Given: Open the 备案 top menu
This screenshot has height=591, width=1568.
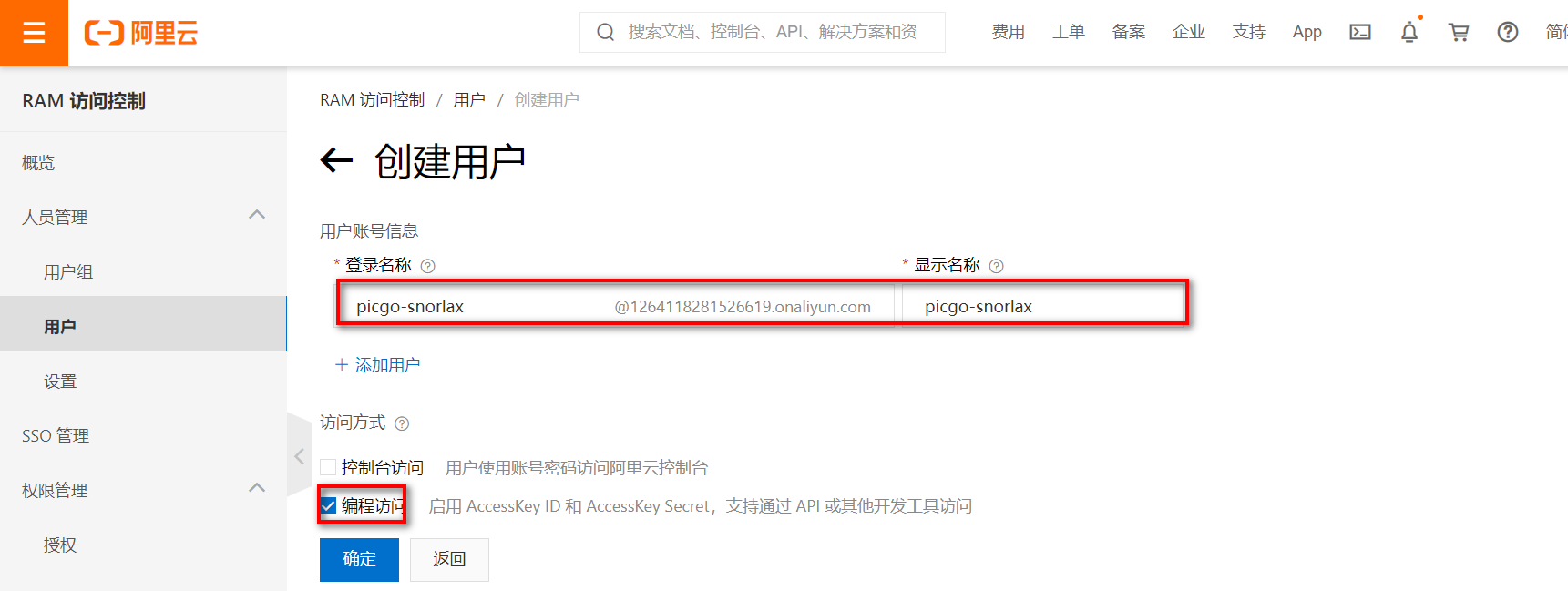Looking at the screenshot, I should pyautogui.click(x=1129, y=32).
